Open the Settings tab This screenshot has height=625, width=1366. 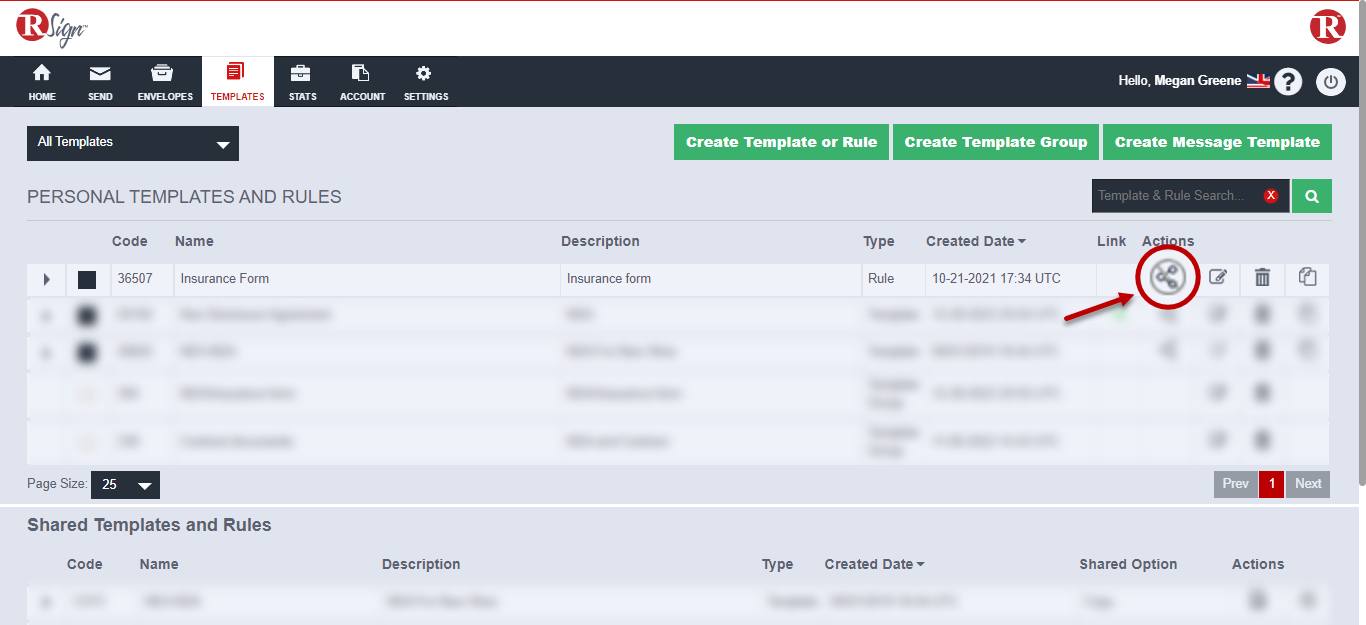point(425,82)
